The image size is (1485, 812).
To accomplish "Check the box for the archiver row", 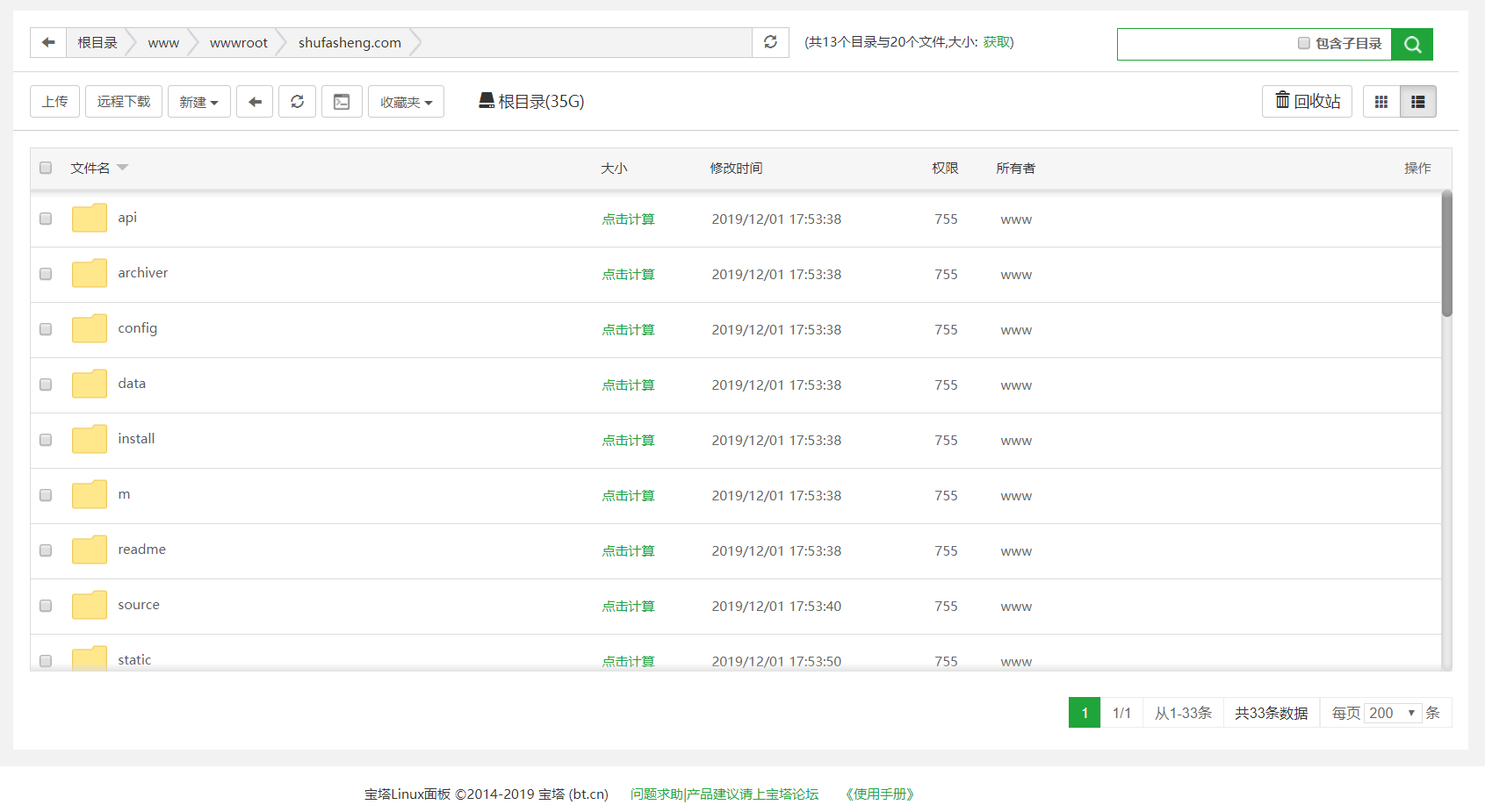I will (x=46, y=274).
